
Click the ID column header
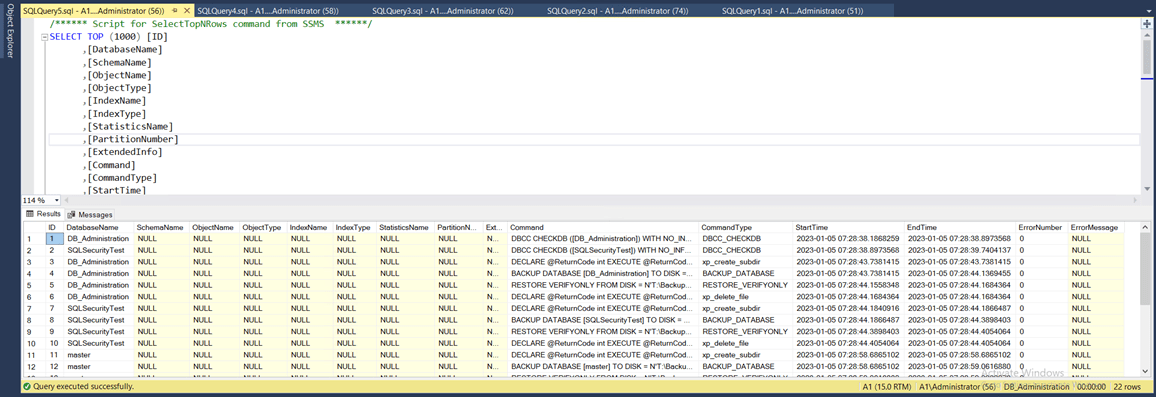pos(55,227)
